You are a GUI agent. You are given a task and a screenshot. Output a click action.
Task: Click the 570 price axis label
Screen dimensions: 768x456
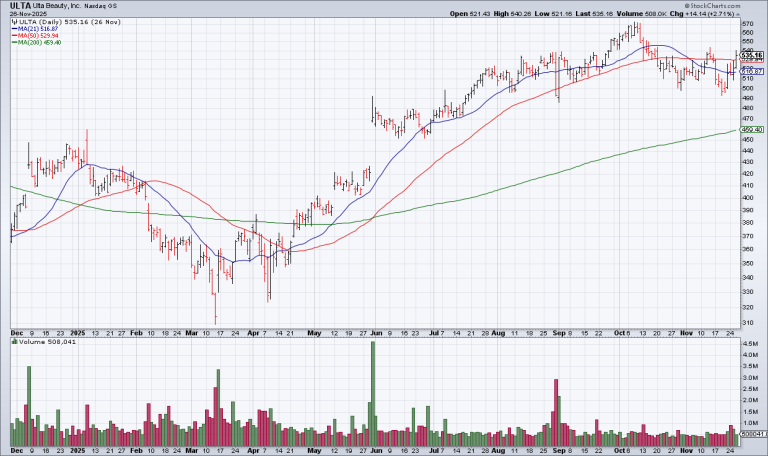[748, 24]
